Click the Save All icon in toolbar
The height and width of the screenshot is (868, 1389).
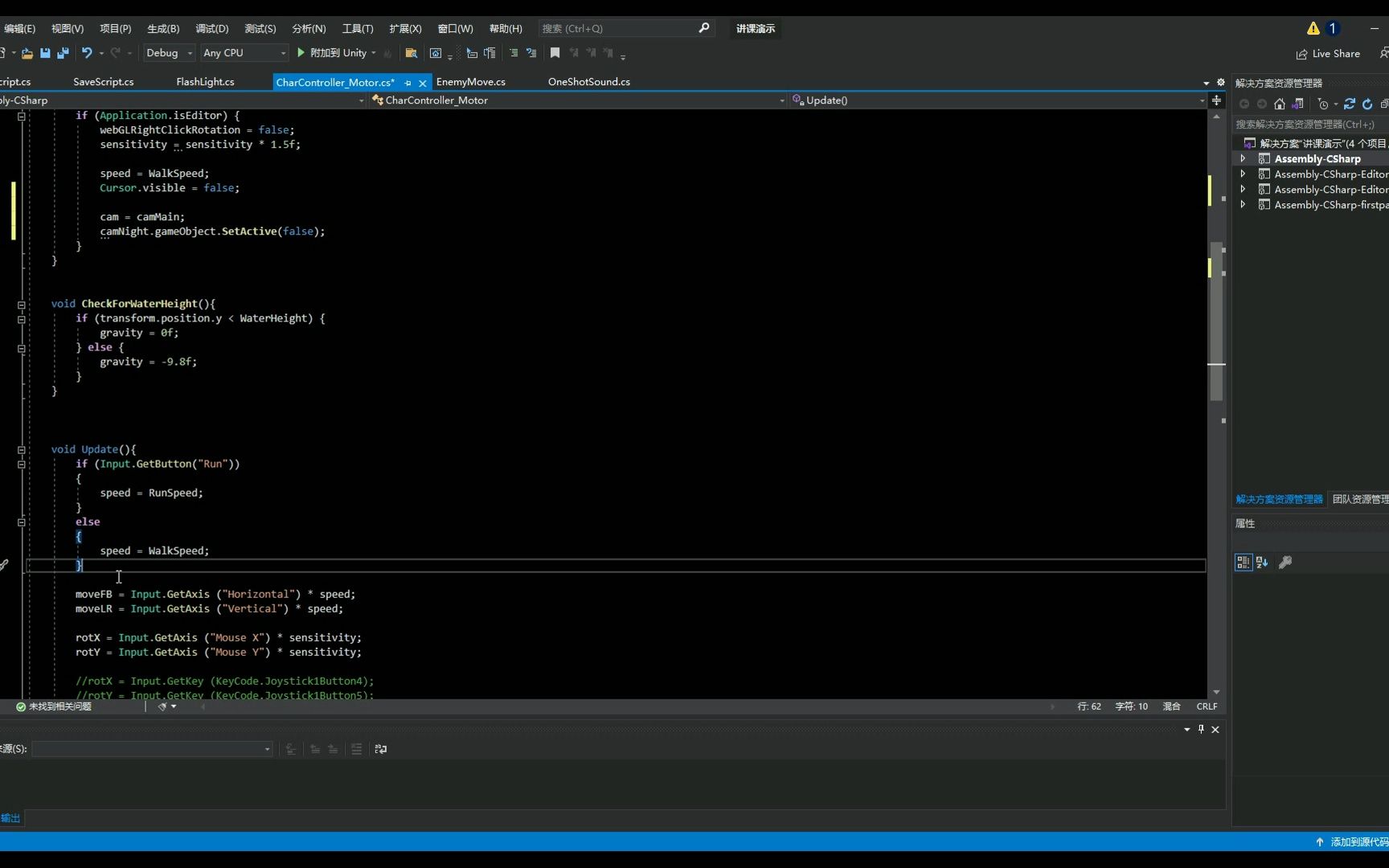tap(63, 53)
